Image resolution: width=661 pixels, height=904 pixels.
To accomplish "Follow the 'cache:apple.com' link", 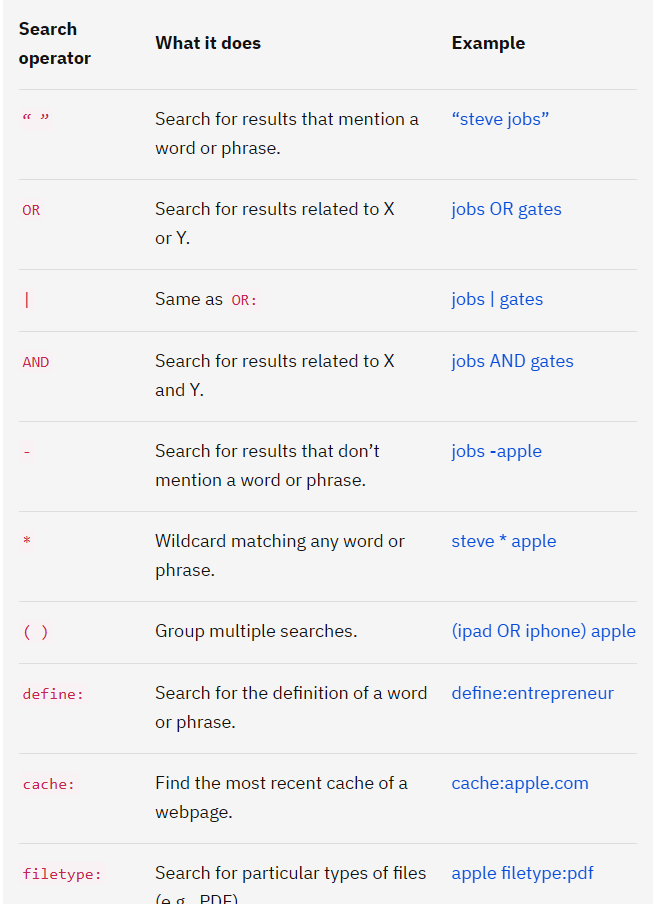I will 519,783.
